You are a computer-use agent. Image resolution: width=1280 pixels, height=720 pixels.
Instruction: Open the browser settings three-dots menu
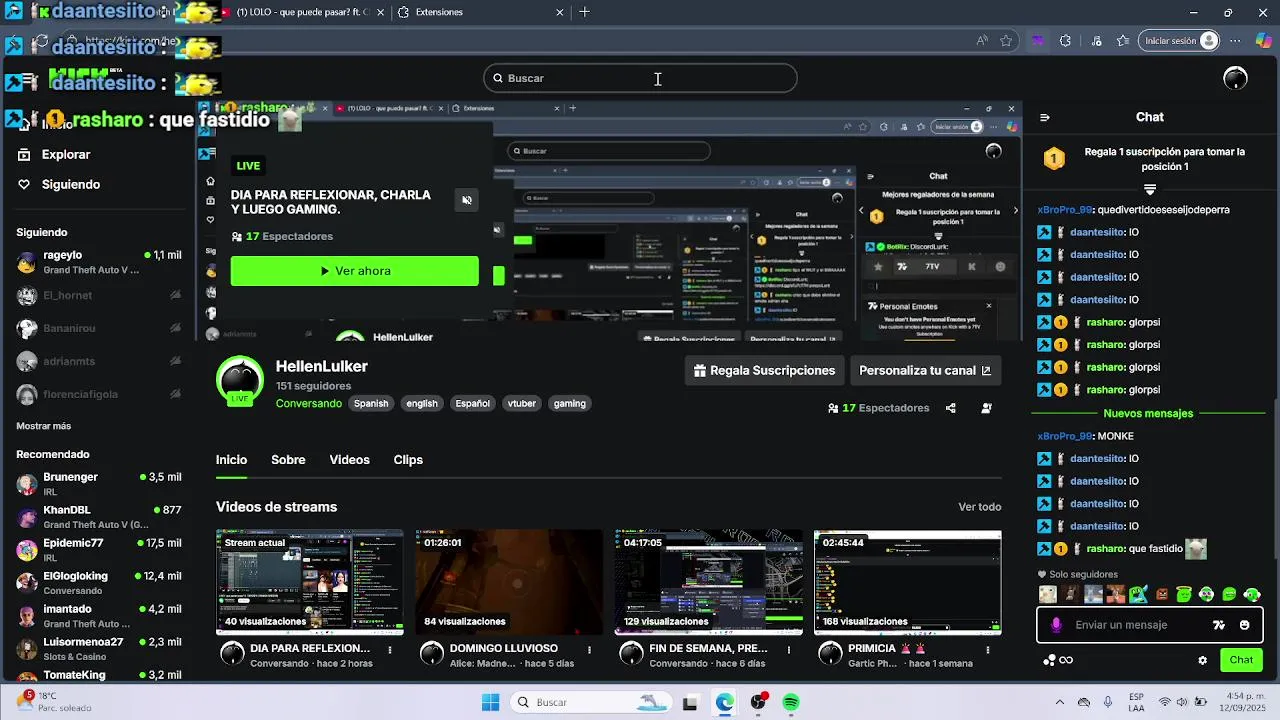coord(1236,41)
